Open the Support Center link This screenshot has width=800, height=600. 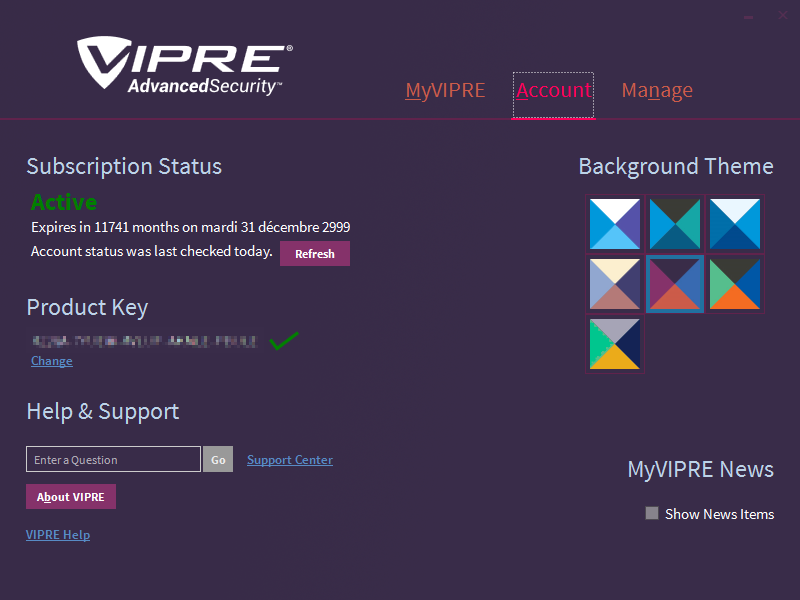click(289, 459)
